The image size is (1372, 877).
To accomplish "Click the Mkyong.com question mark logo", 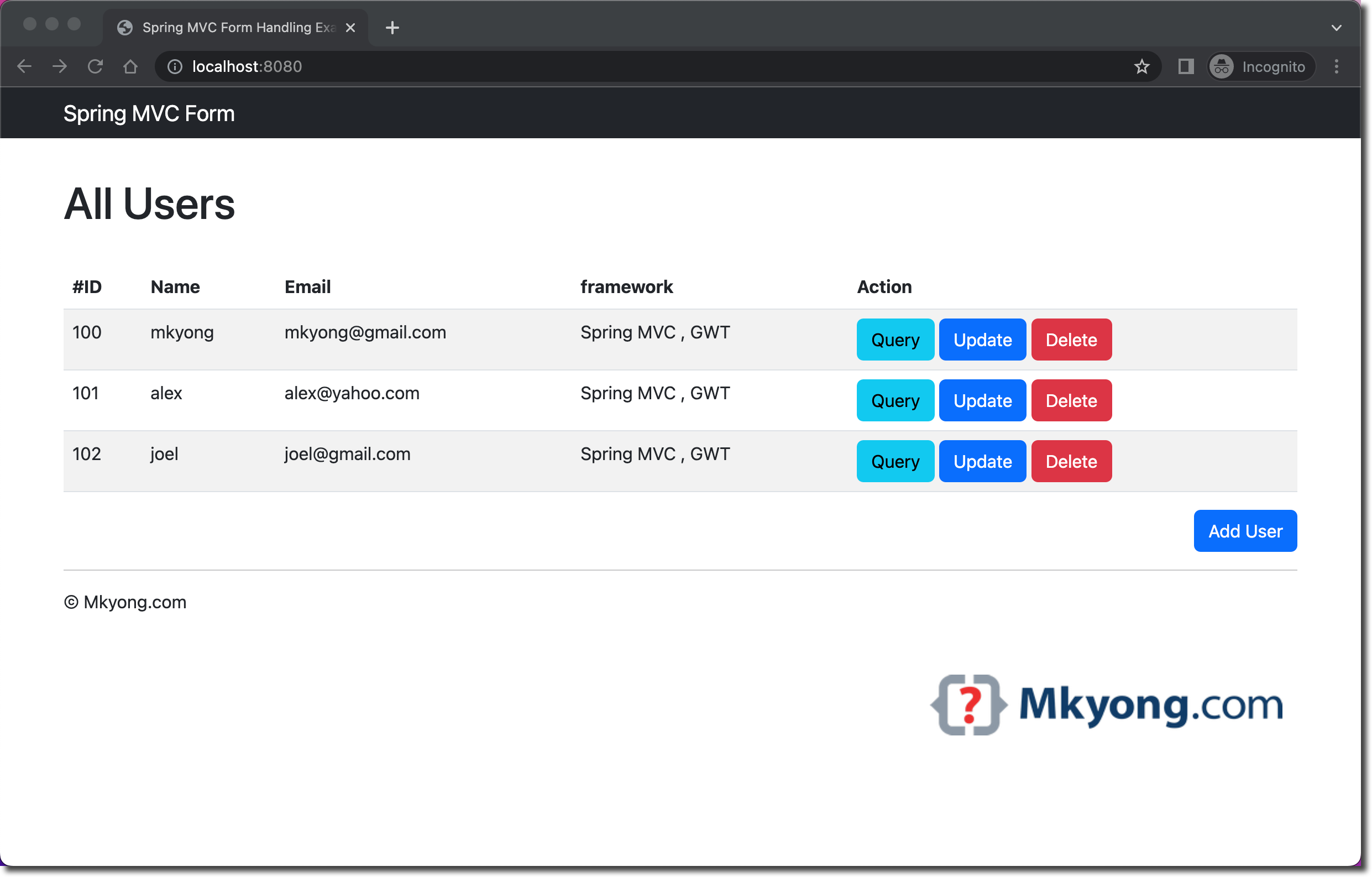I will click(x=967, y=705).
